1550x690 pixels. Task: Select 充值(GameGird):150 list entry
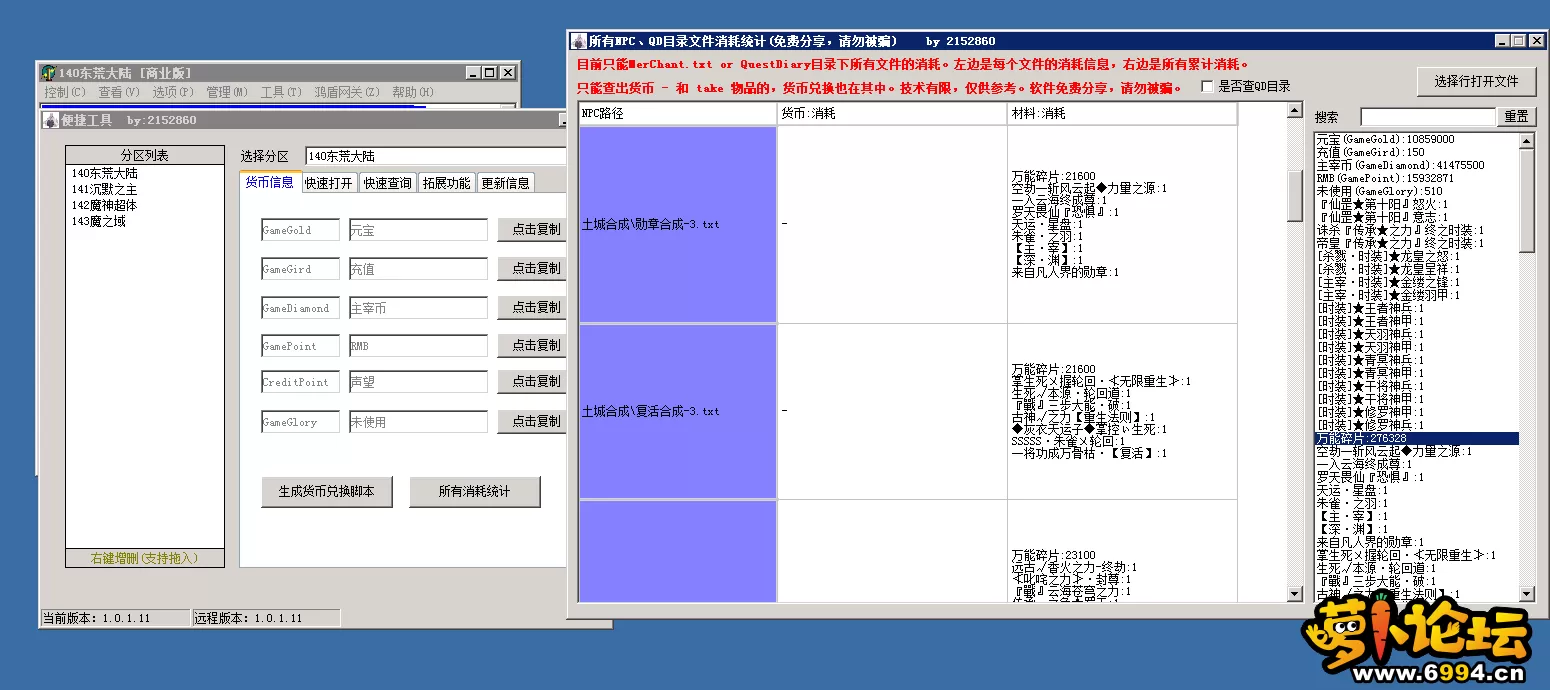(x=1416, y=152)
